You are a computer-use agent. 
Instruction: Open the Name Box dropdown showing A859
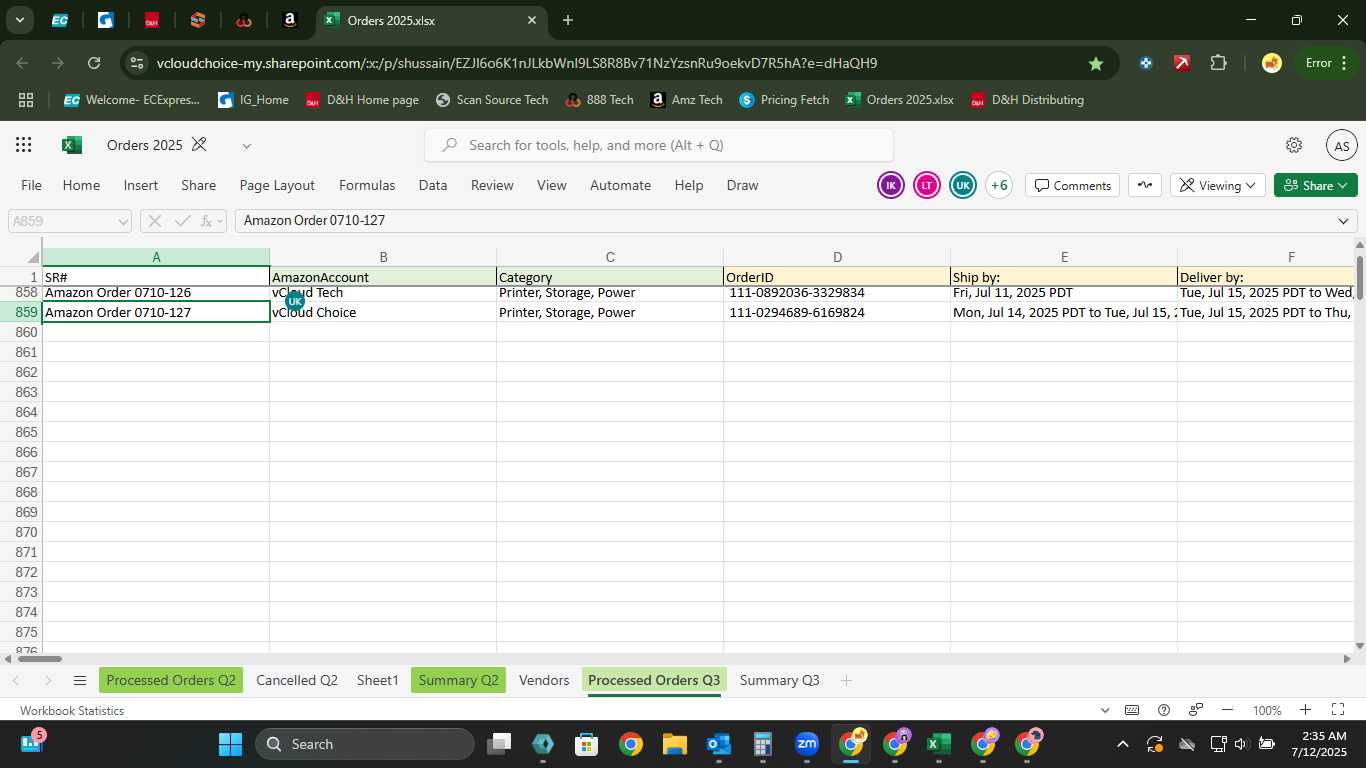tap(123, 221)
